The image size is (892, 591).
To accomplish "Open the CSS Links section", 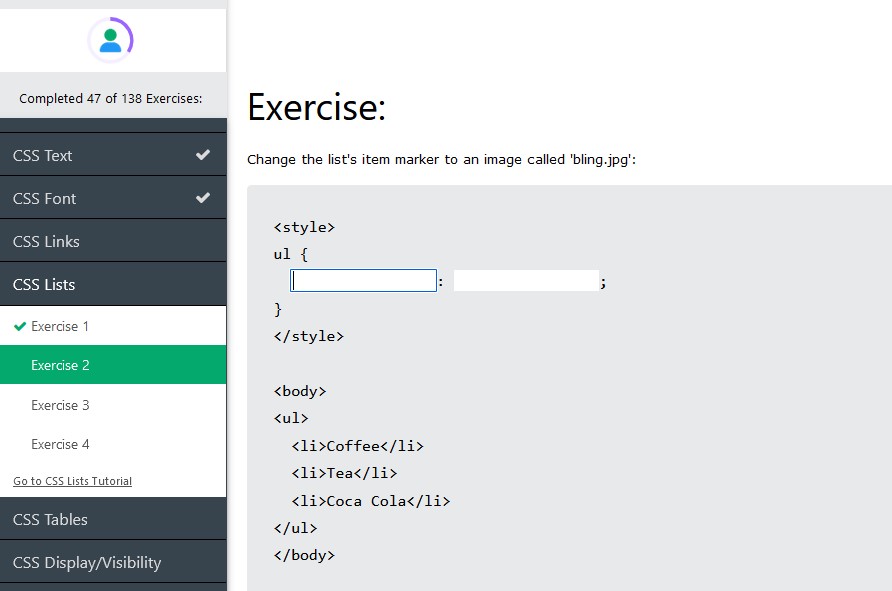I will point(46,241).
